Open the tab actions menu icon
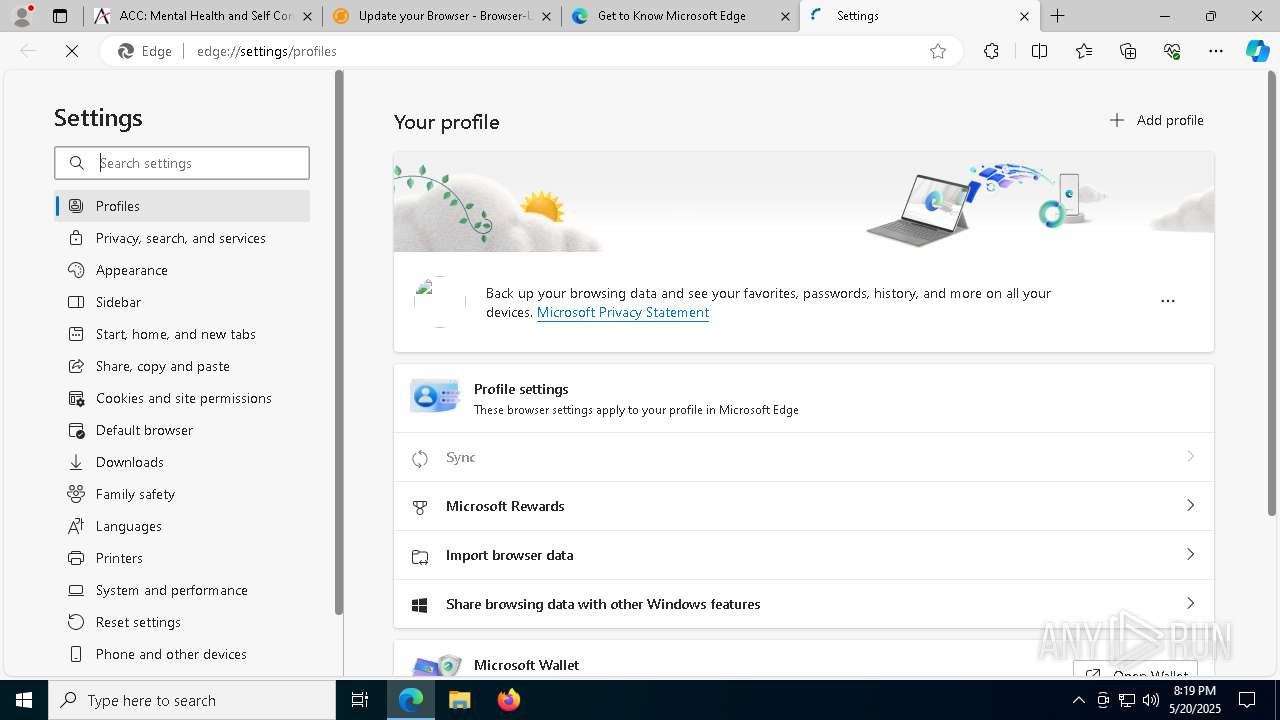This screenshot has height=720, width=1280. 60,16
